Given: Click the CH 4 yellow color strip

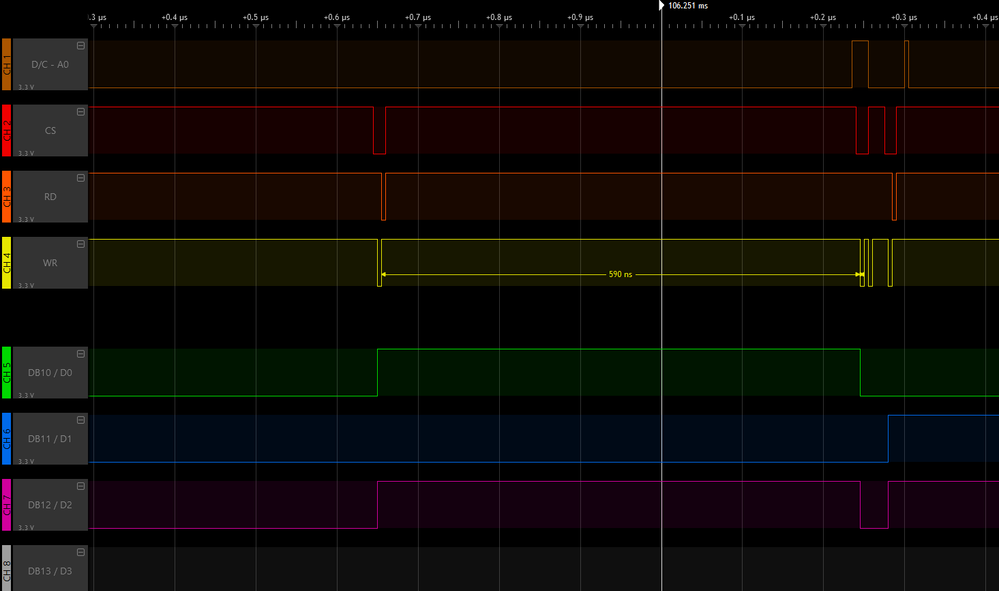Looking at the screenshot, I should (6, 263).
